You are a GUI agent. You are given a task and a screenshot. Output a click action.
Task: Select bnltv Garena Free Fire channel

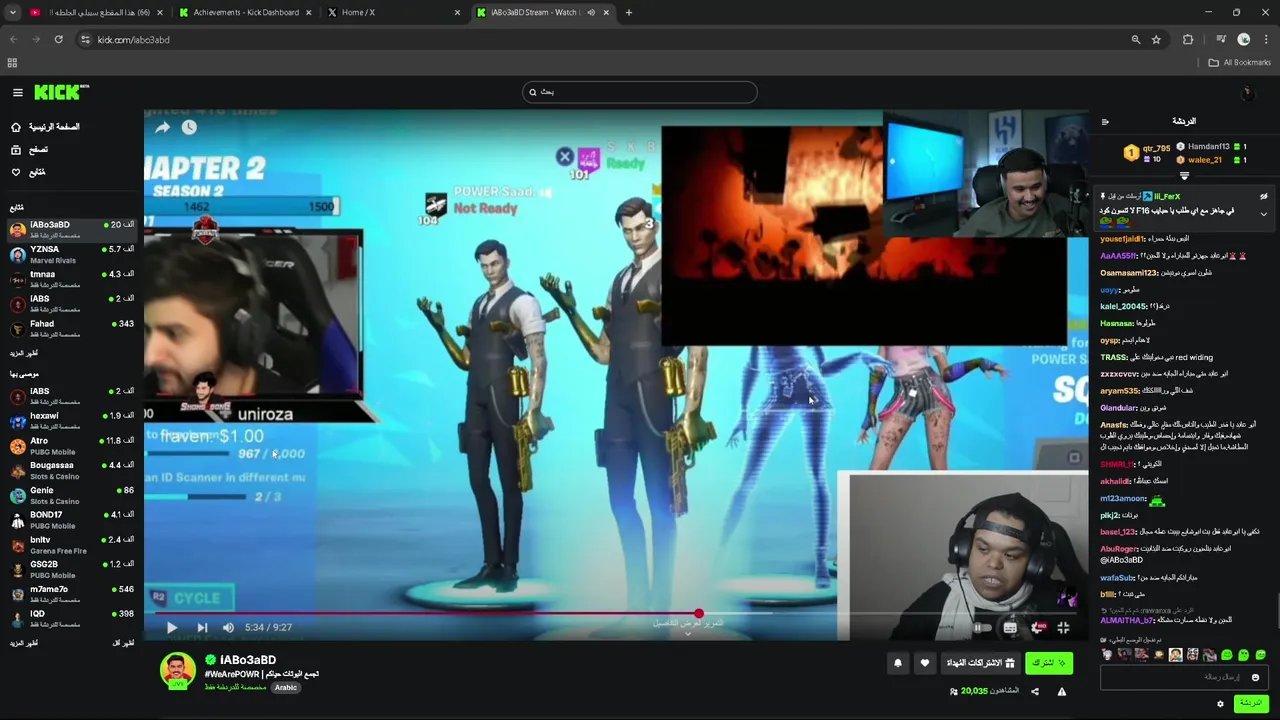coord(71,545)
